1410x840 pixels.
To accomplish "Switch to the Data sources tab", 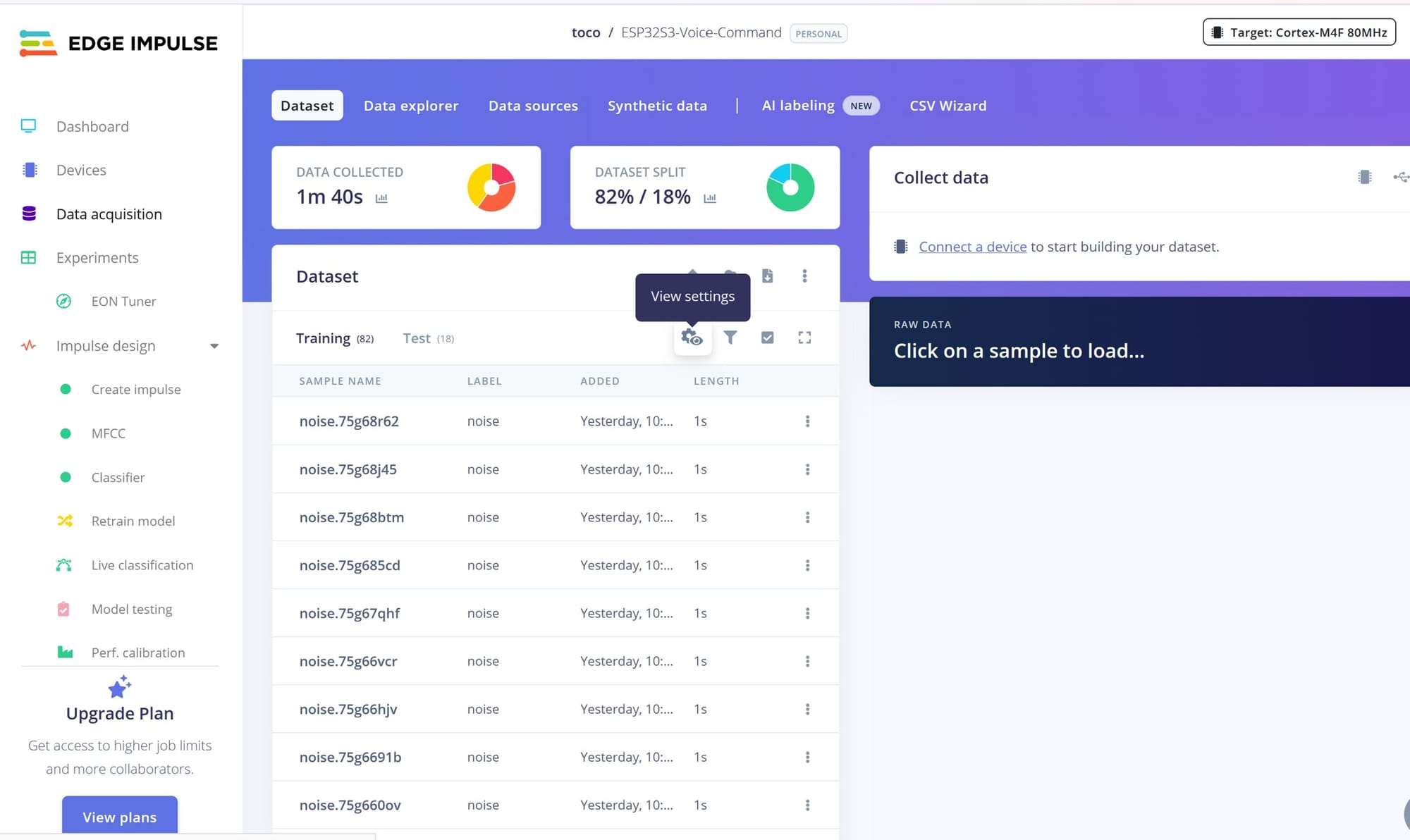I will pyautogui.click(x=533, y=106).
